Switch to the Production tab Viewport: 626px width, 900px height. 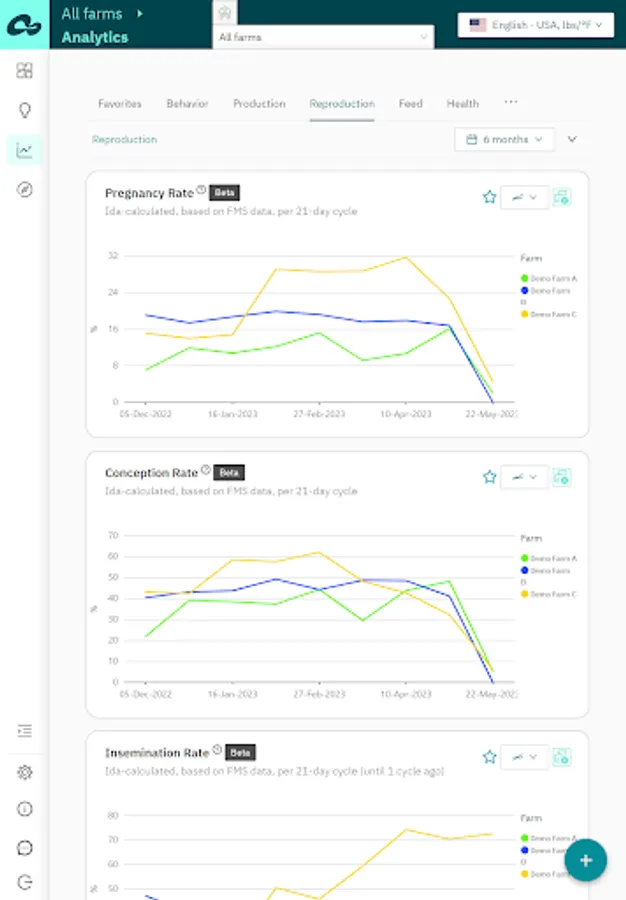pos(259,104)
